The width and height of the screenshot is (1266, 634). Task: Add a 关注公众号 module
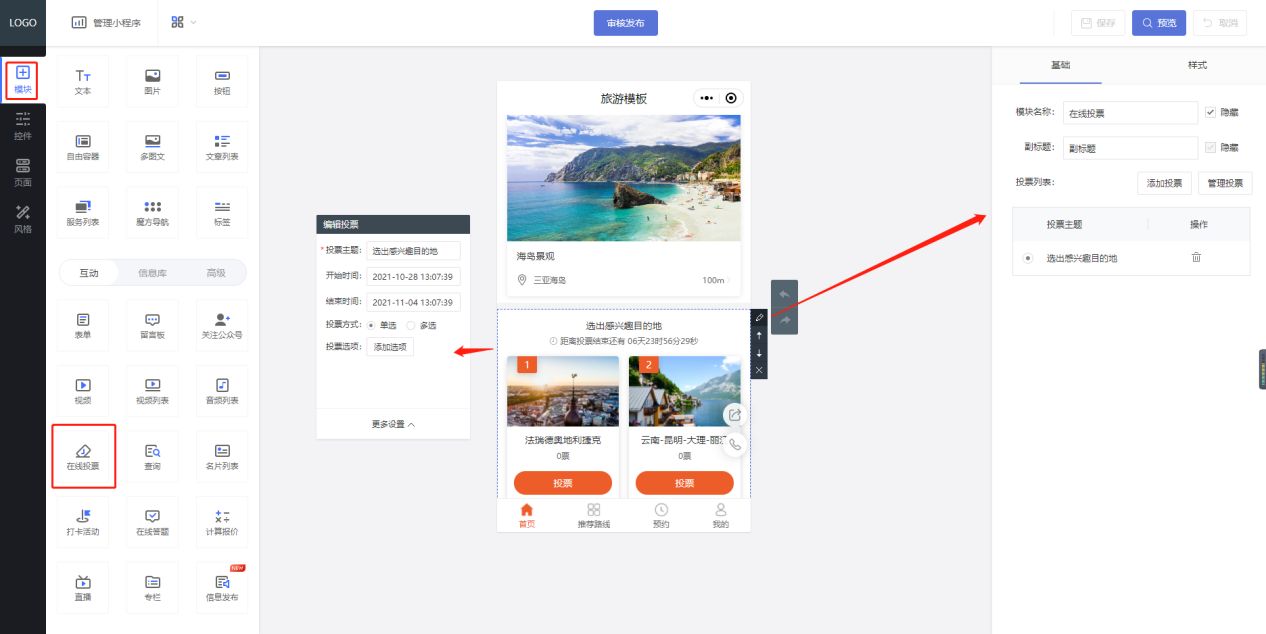[x=222, y=326]
